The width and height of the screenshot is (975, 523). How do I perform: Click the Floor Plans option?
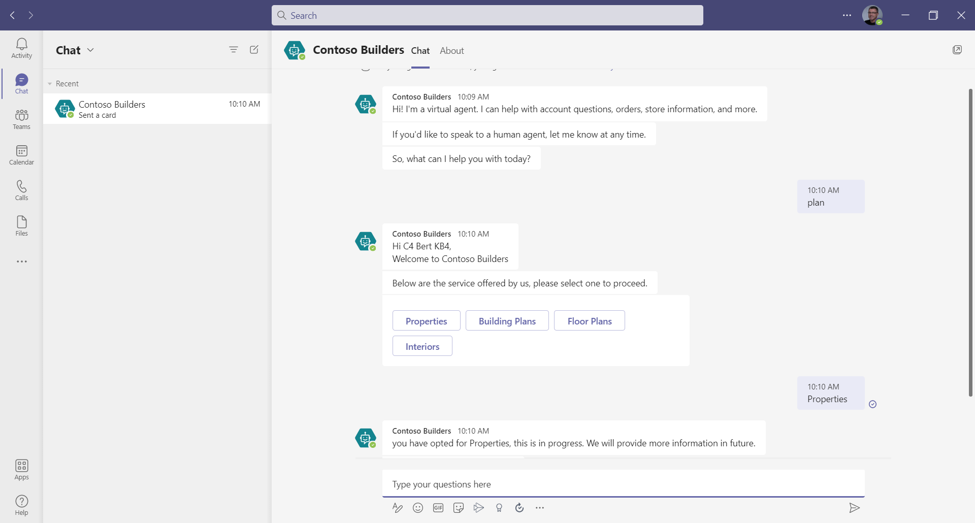[x=589, y=321]
